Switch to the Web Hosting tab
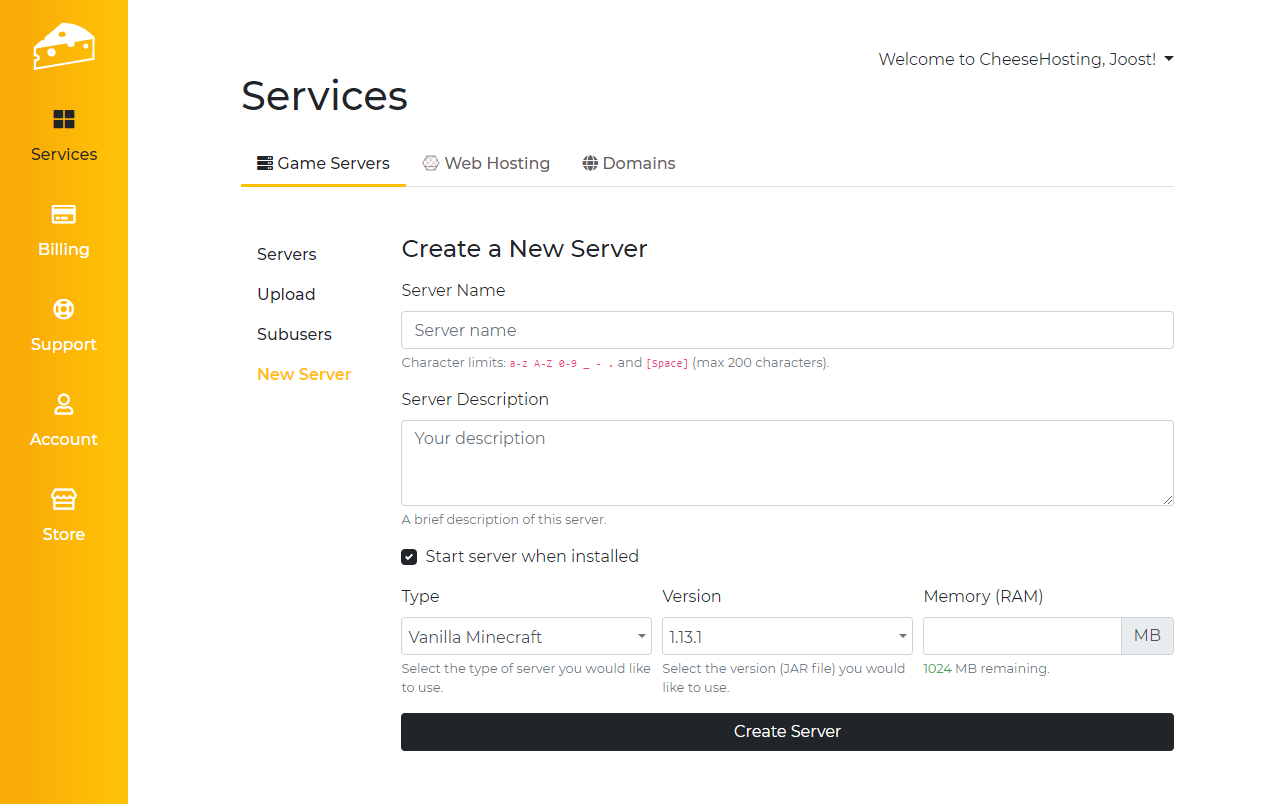Screen dimensions: 1287x804 (486, 163)
